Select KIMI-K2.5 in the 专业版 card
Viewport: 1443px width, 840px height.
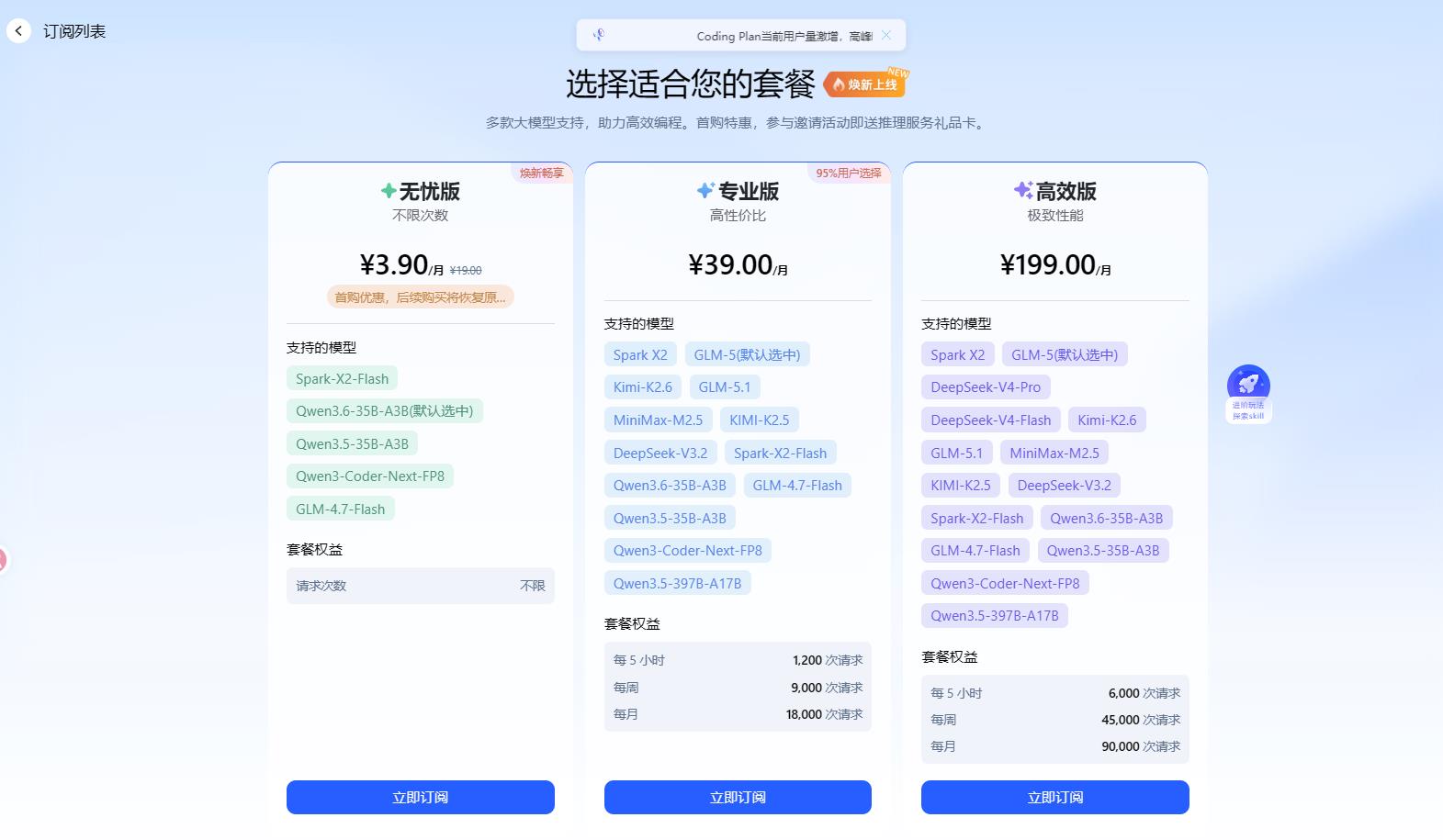[760, 420]
